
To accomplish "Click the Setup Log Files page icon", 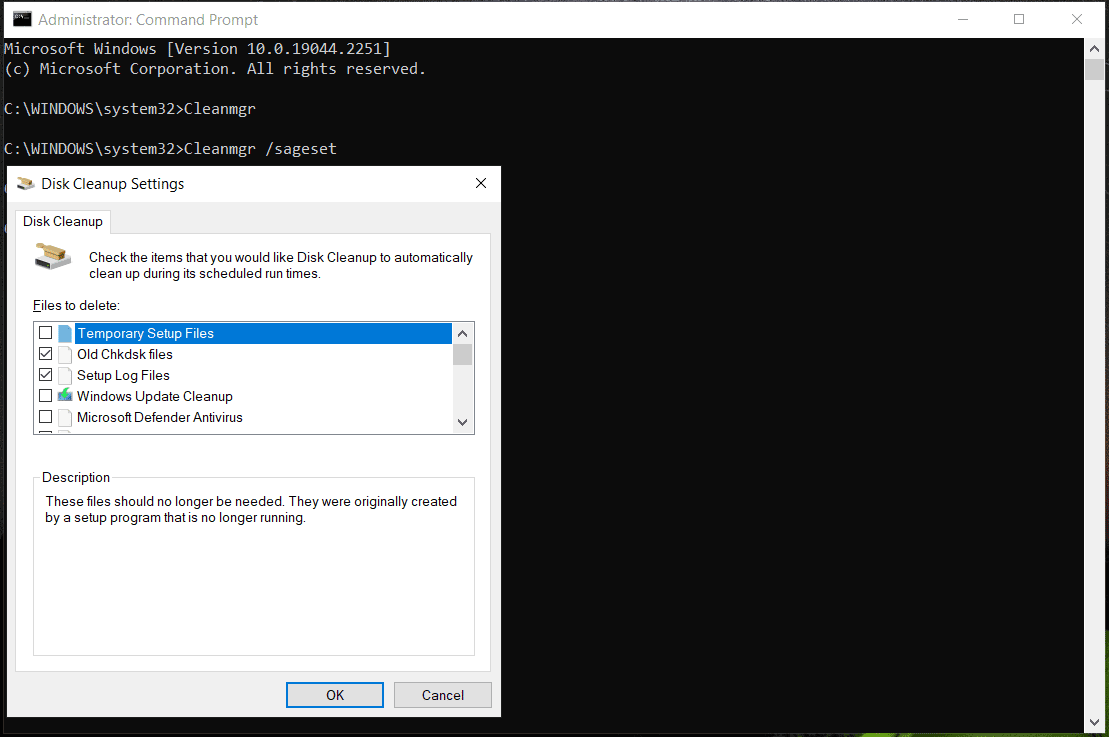I will point(65,376).
